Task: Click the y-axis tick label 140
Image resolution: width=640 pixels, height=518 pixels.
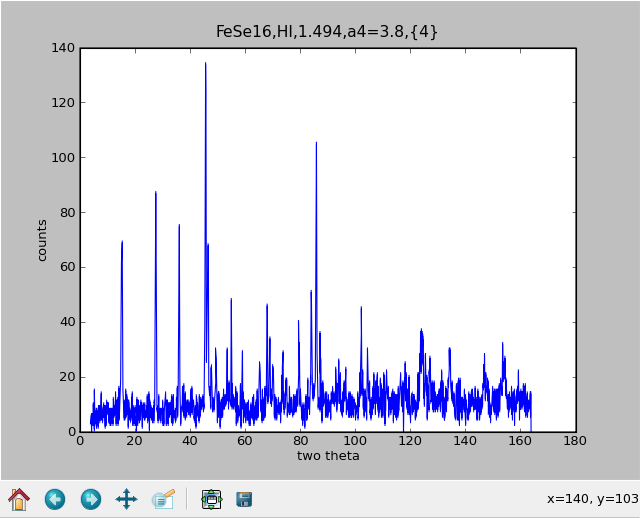Action: pos(63,48)
